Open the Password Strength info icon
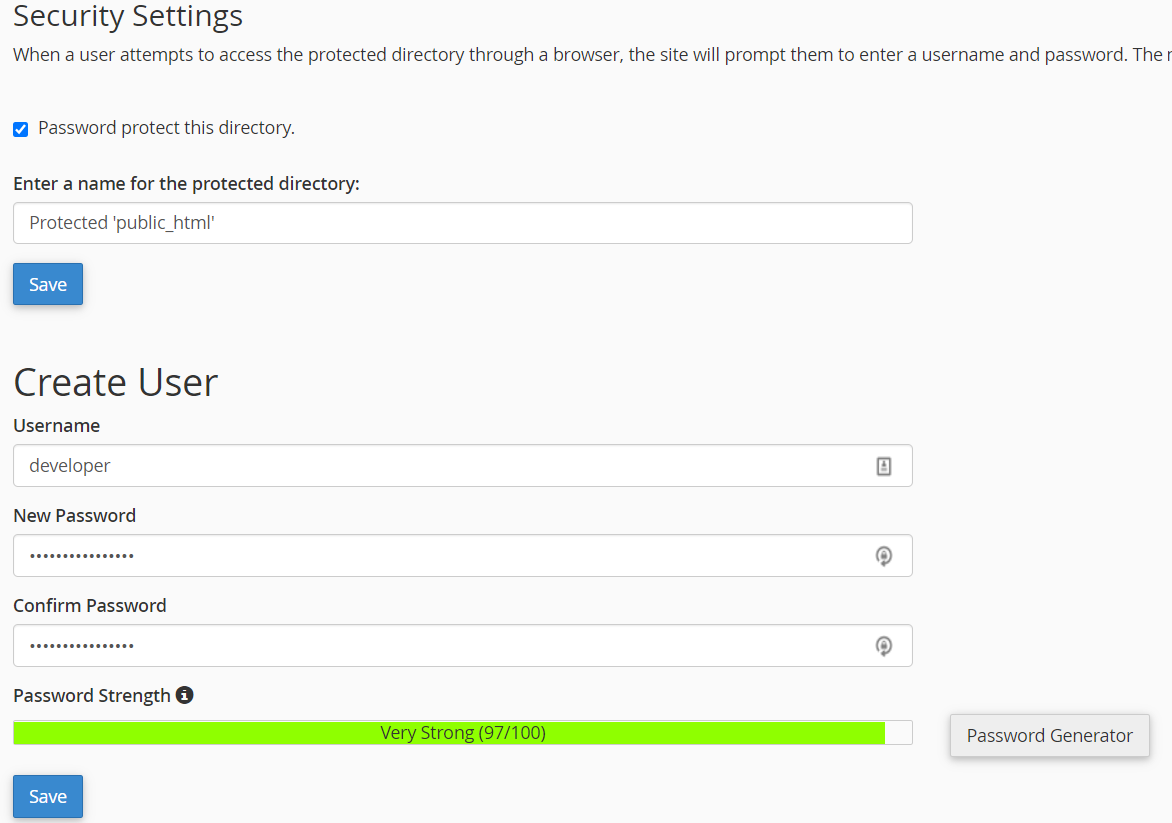 pyautogui.click(x=184, y=695)
